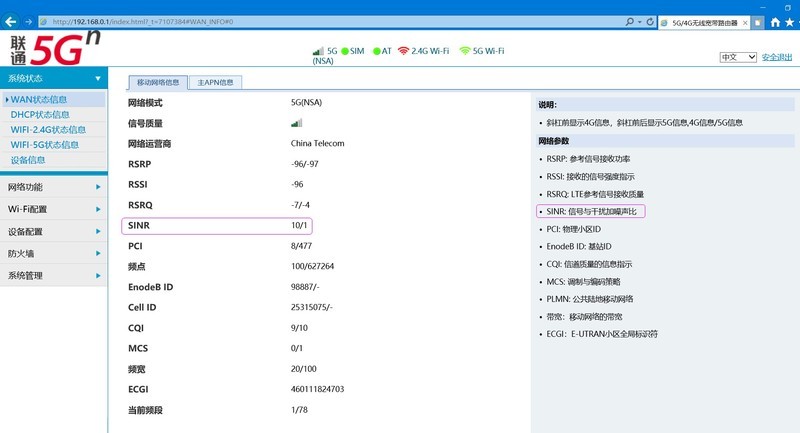The image size is (800, 433).
Task: Click the RSRP value -96/-97
Action: coord(305,164)
